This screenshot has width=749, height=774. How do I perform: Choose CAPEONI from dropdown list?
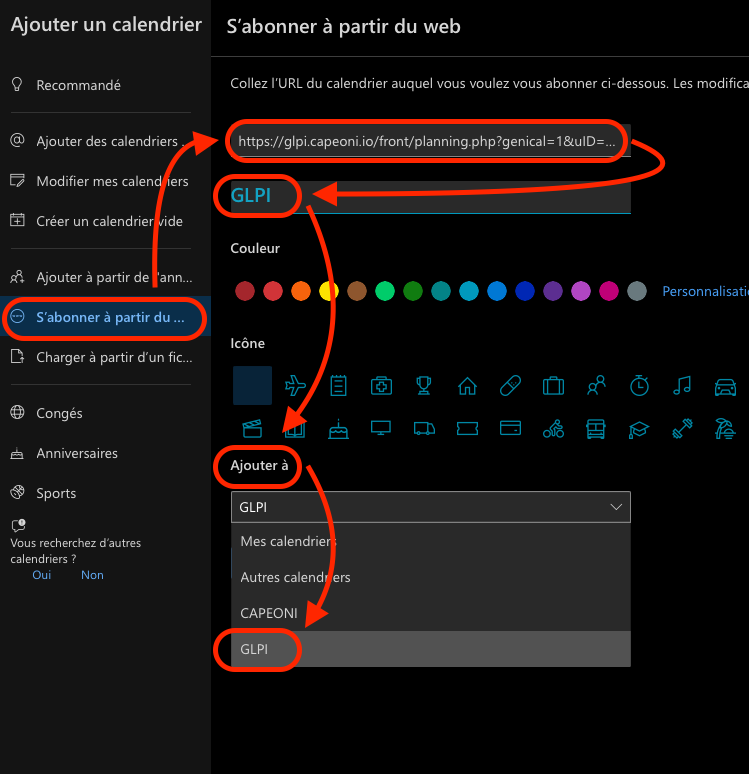[x=431, y=613]
